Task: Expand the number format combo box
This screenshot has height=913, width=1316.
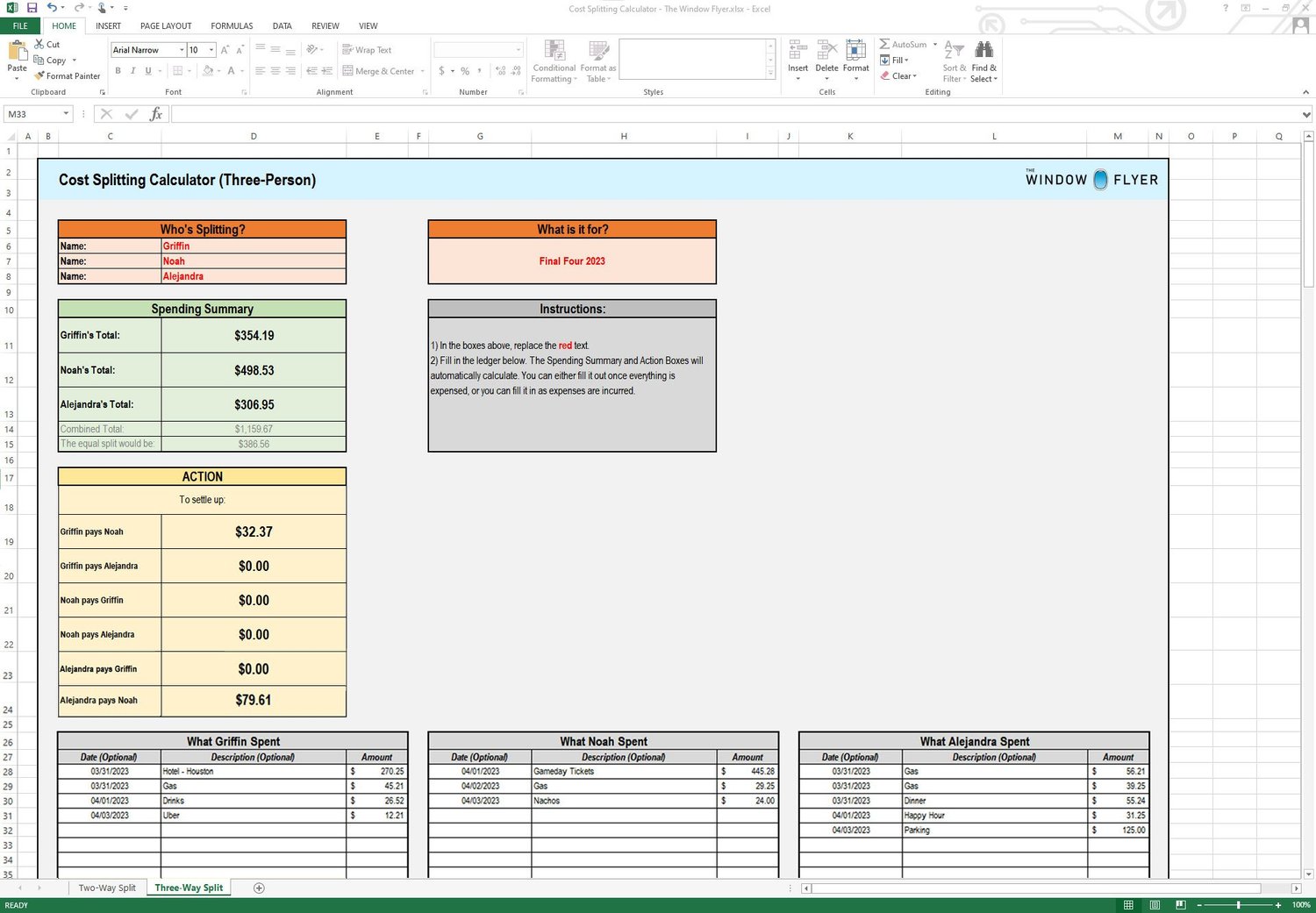Action: coord(519,50)
